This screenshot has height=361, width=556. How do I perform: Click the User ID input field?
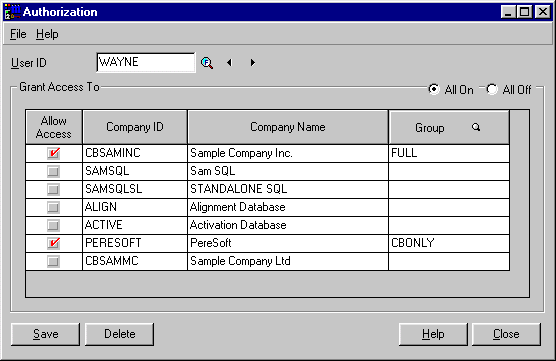coord(146,62)
